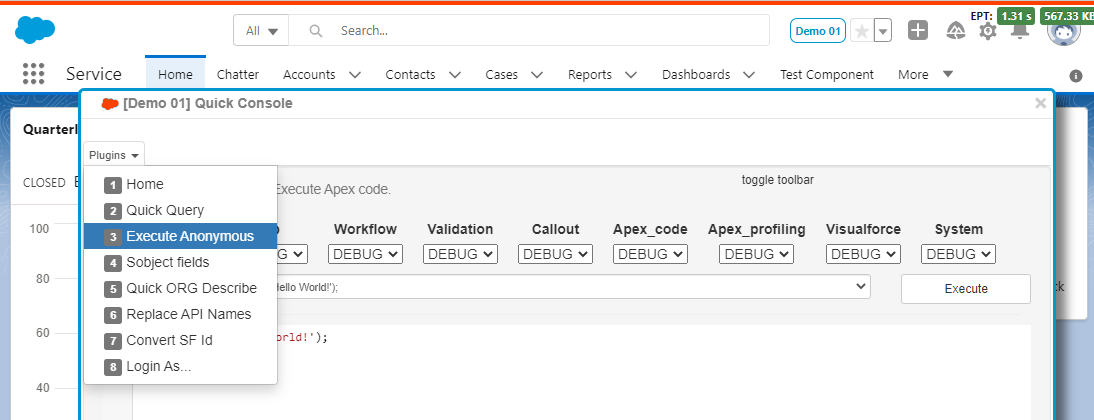Open the App Launcher dots grid
This screenshot has width=1094, height=420.
point(33,74)
